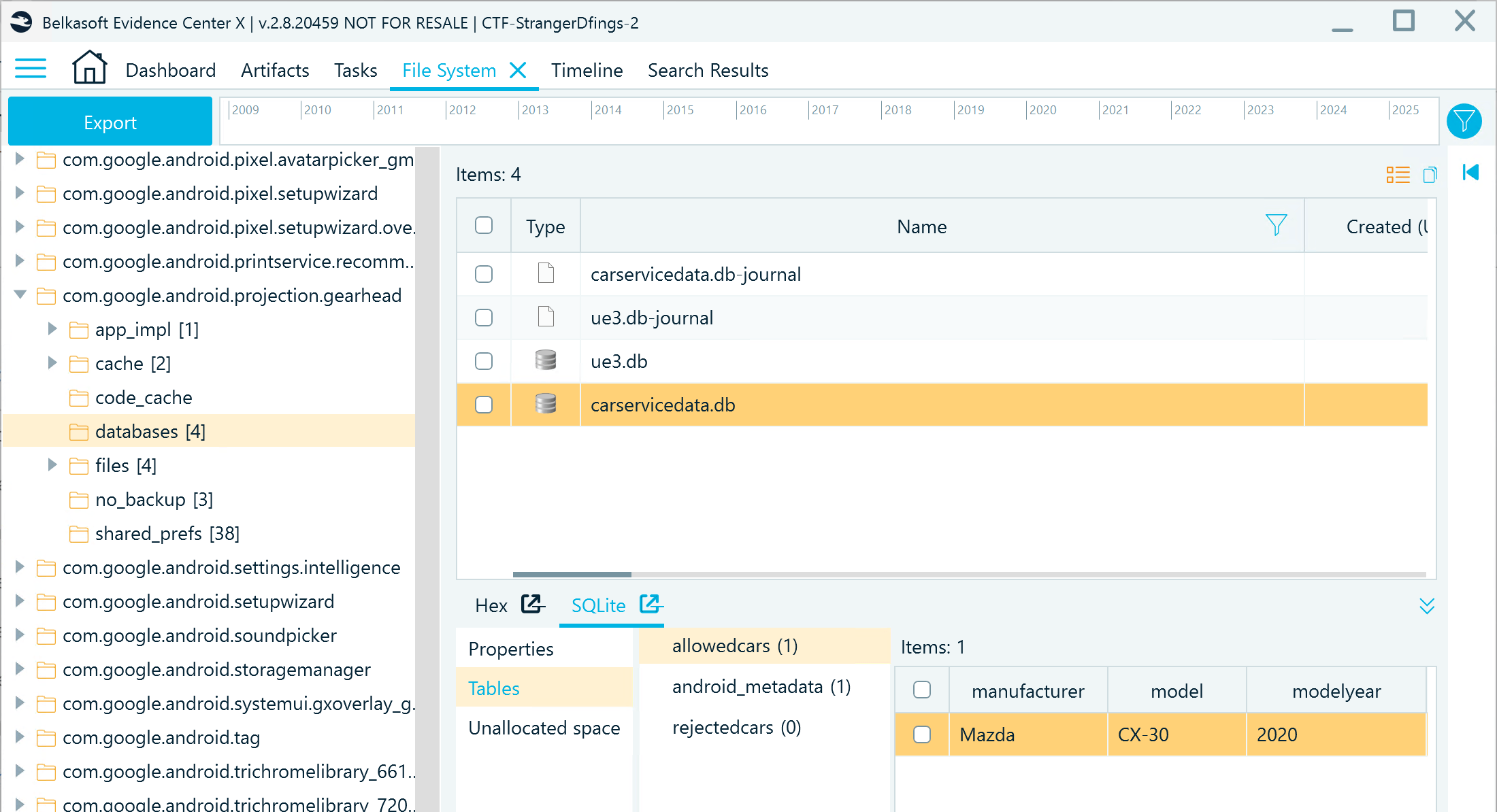Select the 2020 modelyear cell
The image size is (1497, 812).
pos(1336,734)
